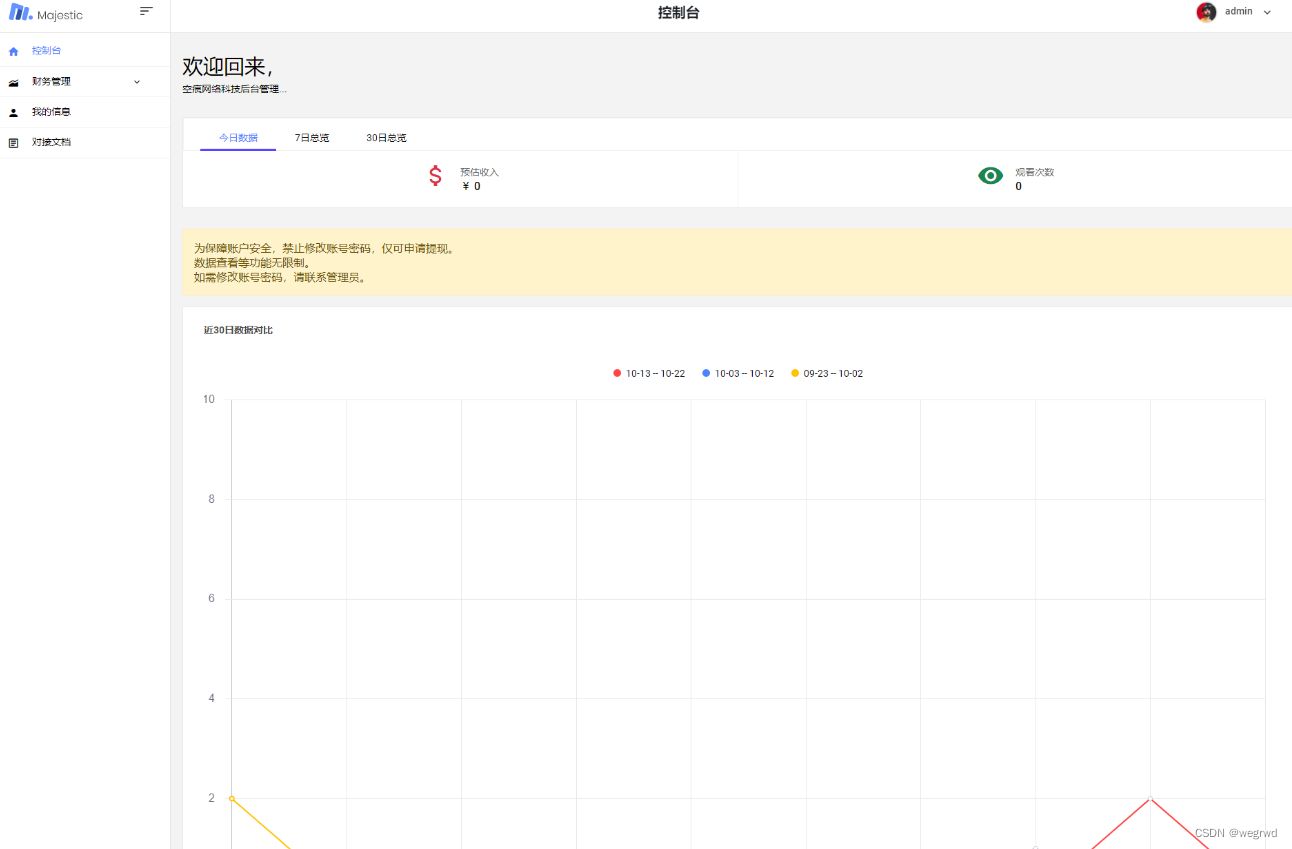Open the admin dropdown arrow

click(1267, 13)
